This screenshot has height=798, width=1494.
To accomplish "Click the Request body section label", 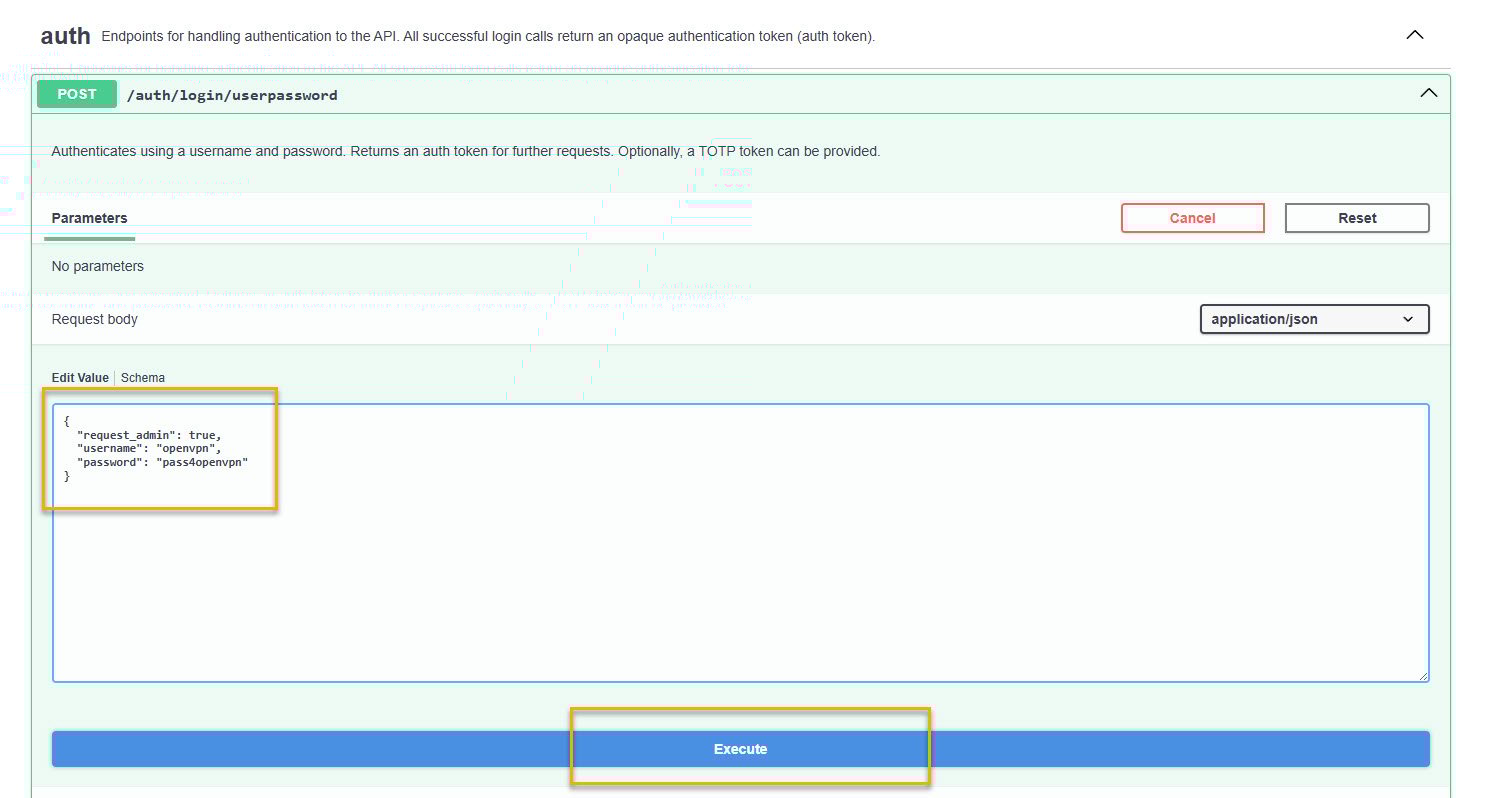I will click(x=94, y=319).
